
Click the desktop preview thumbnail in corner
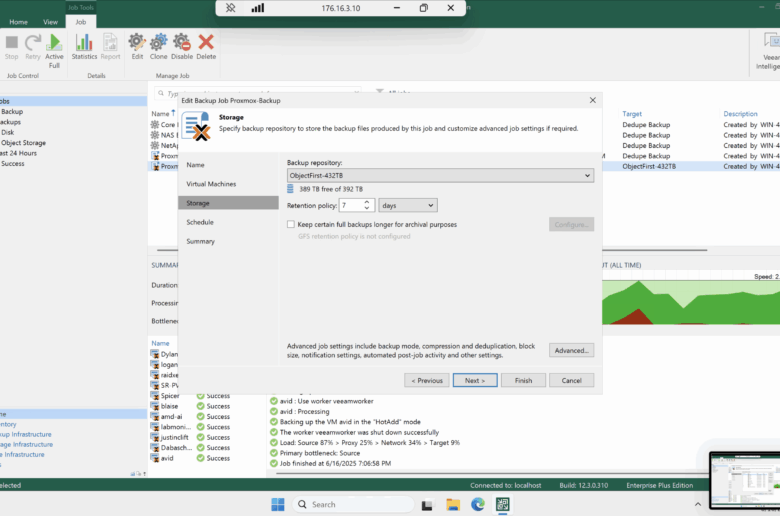[x=745, y=480]
